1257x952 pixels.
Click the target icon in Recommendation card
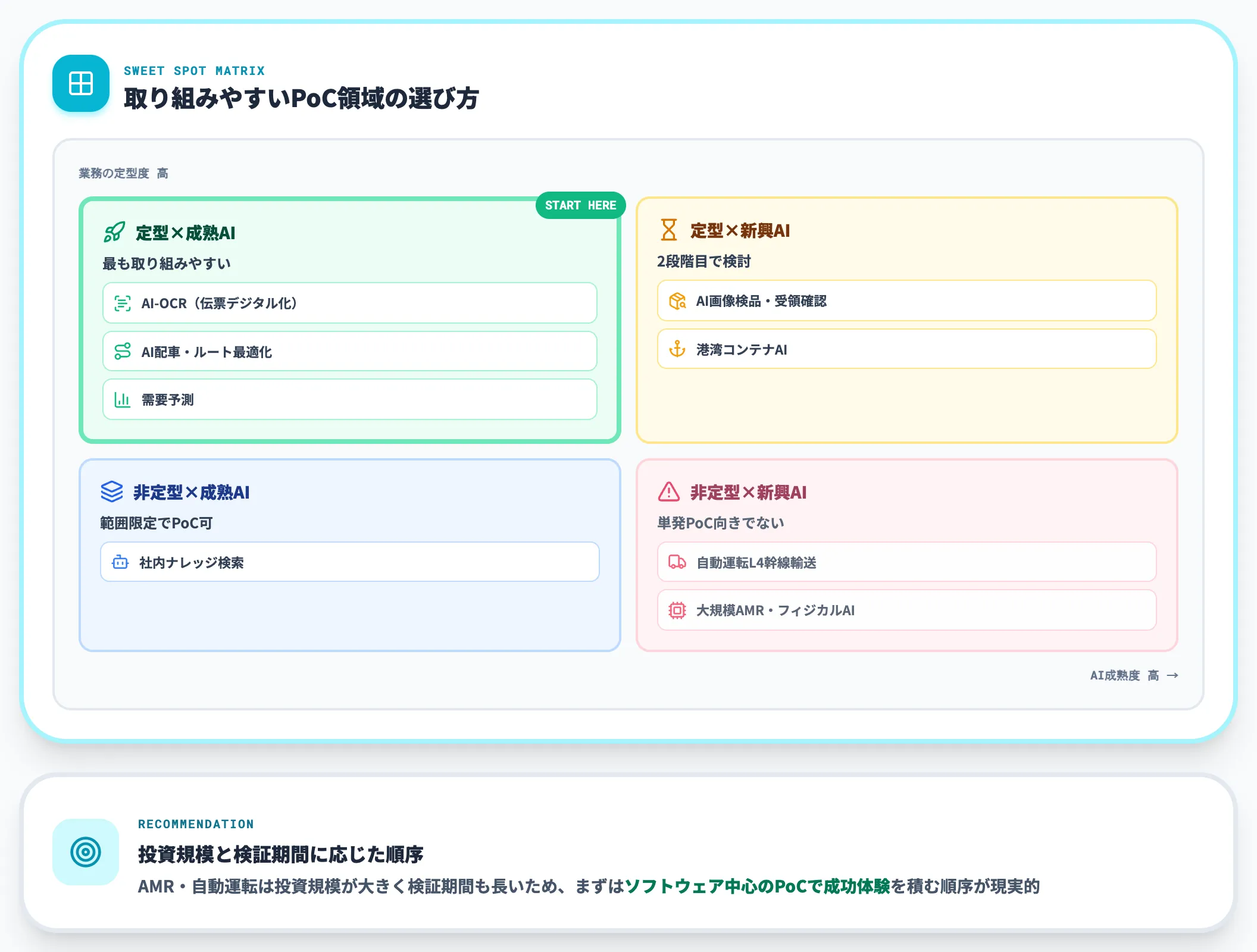(86, 852)
